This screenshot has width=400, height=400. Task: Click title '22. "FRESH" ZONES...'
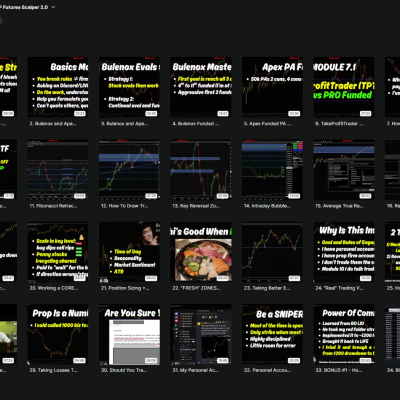(x=196, y=288)
